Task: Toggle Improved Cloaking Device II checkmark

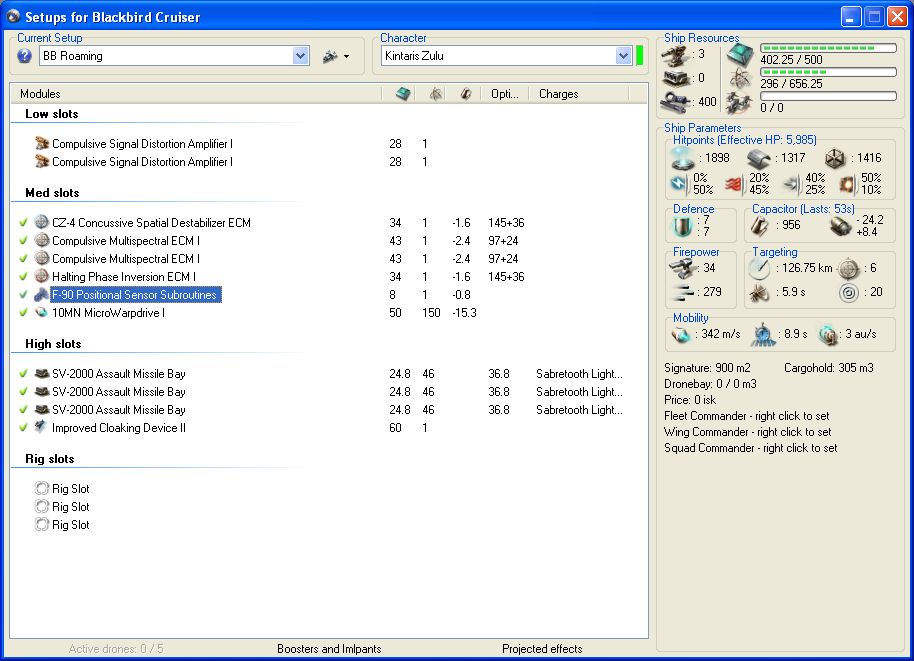Action: click(x=23, y=428)
